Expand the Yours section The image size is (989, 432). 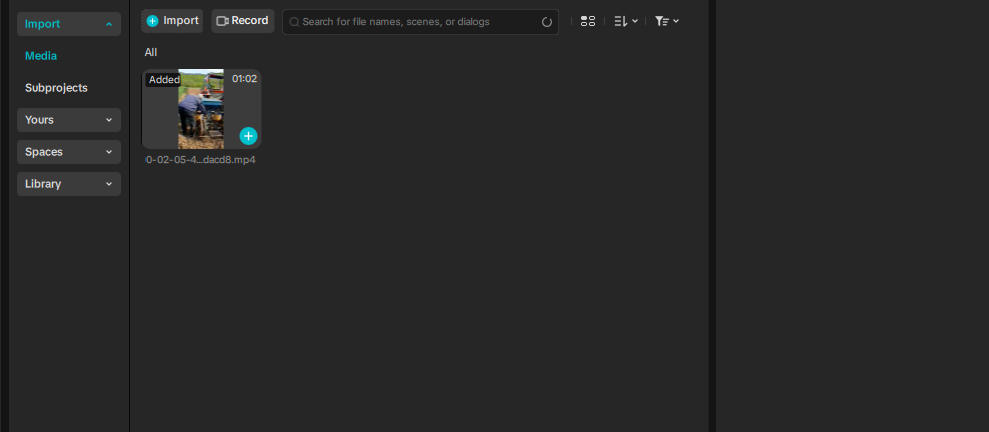(x=69, y=120)
